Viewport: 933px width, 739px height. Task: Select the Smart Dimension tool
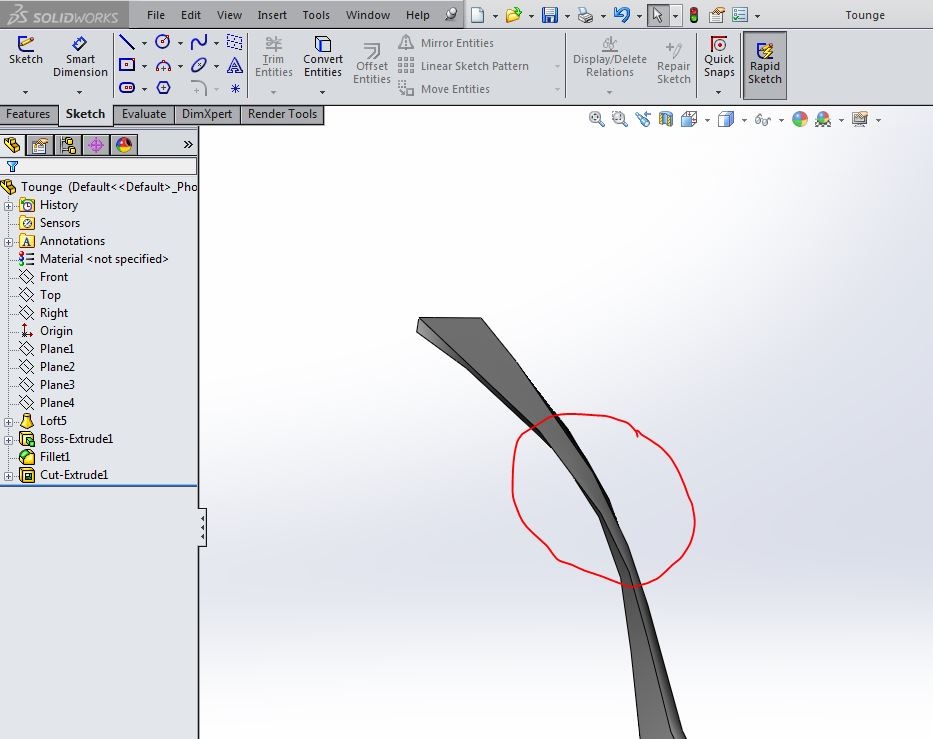(x=80, y=57)
